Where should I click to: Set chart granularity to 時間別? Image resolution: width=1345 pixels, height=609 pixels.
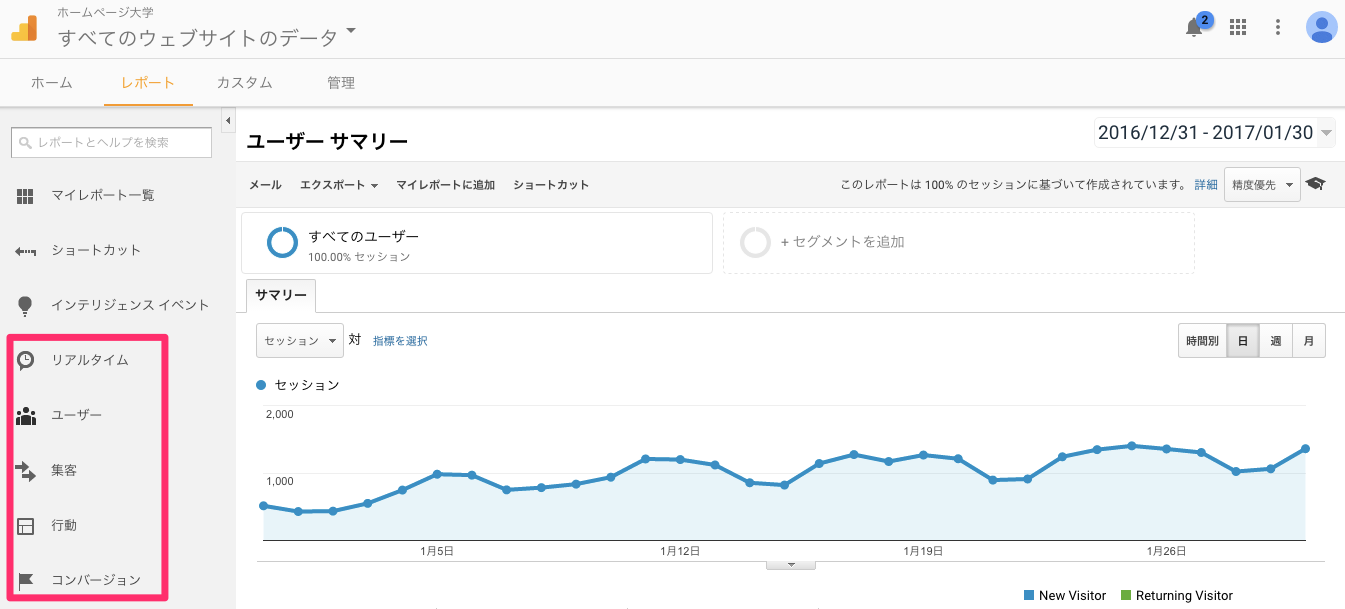click(x=1202, y=341)
